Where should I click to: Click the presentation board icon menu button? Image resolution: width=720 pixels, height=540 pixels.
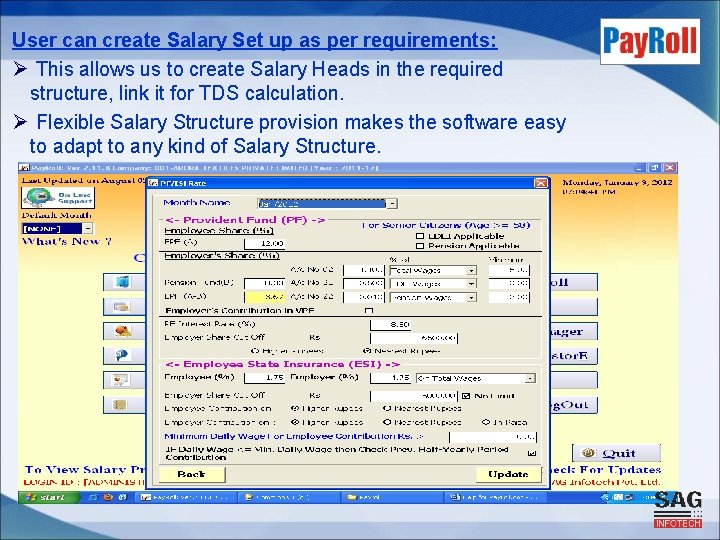123,380
